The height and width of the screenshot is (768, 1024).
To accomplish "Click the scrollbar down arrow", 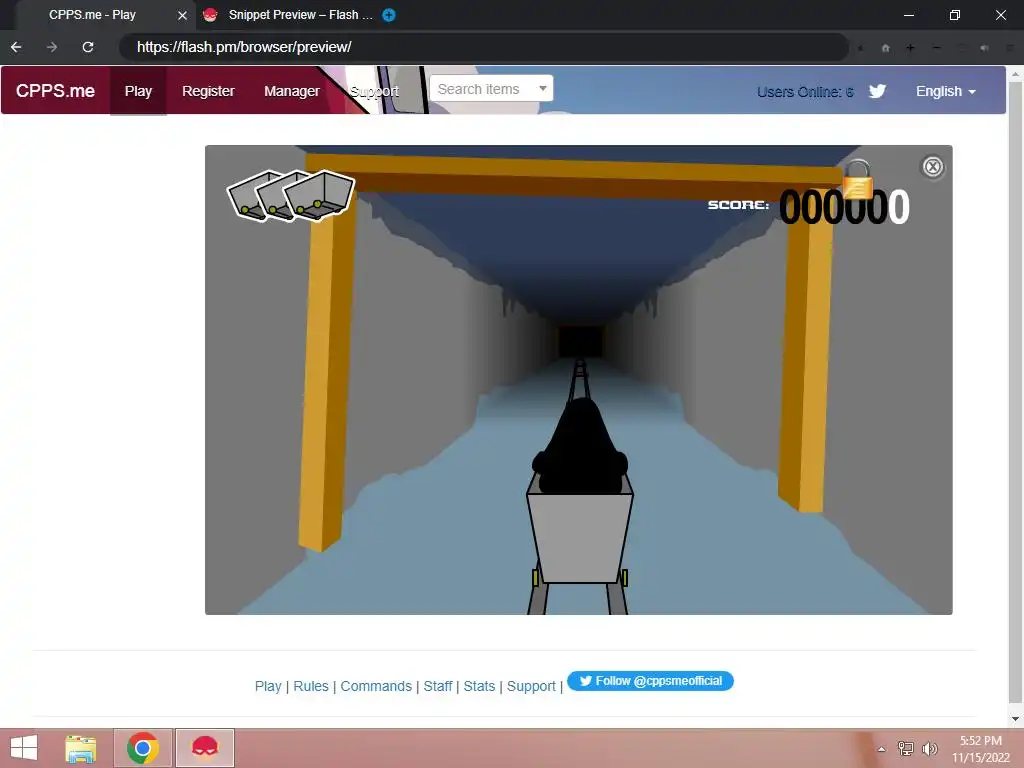I will 1015,719.
